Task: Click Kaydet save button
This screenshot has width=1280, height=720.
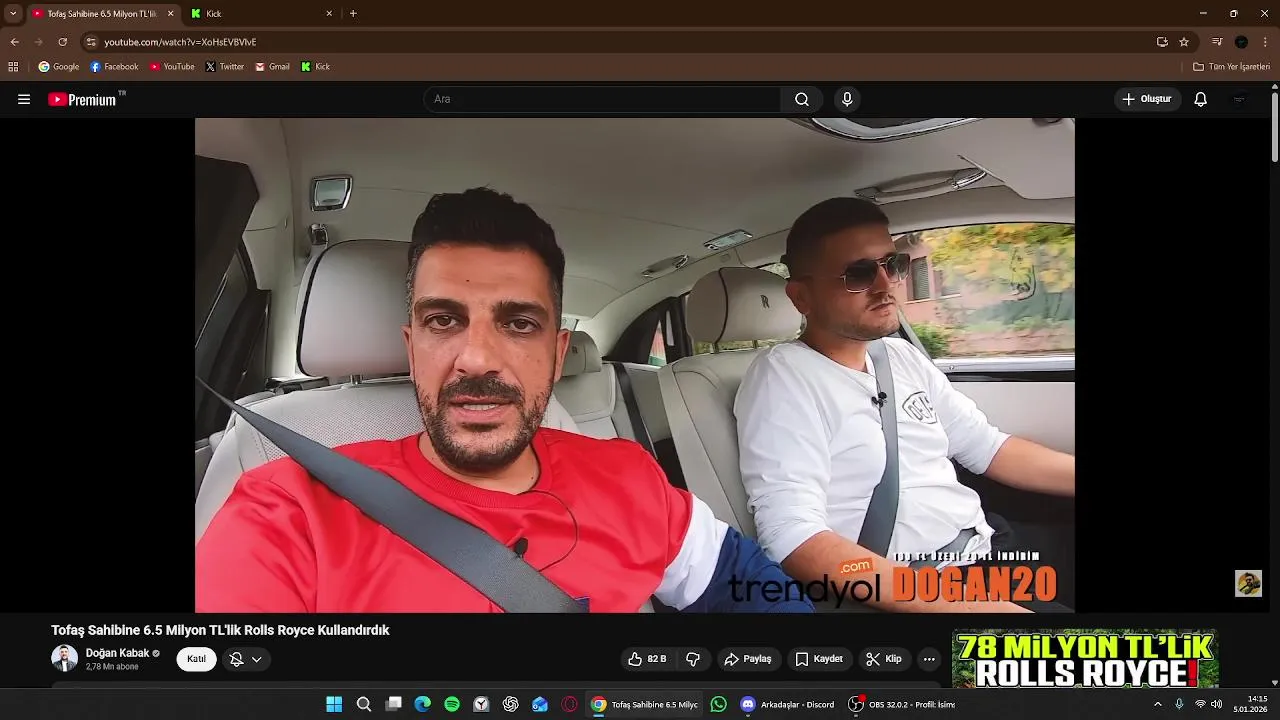Action: tap(819, 659)
